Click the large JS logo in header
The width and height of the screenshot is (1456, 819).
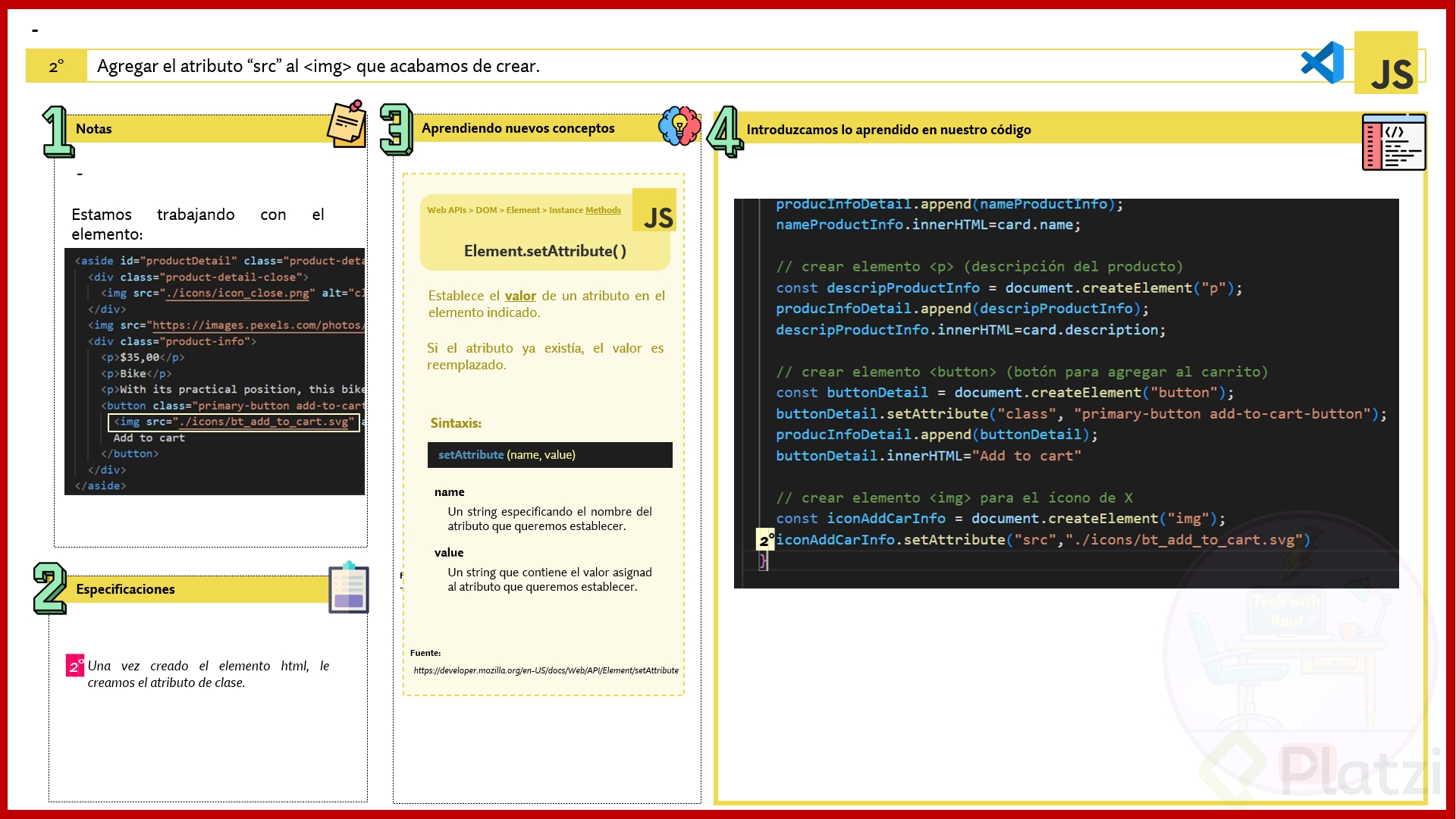(1386, 63)
